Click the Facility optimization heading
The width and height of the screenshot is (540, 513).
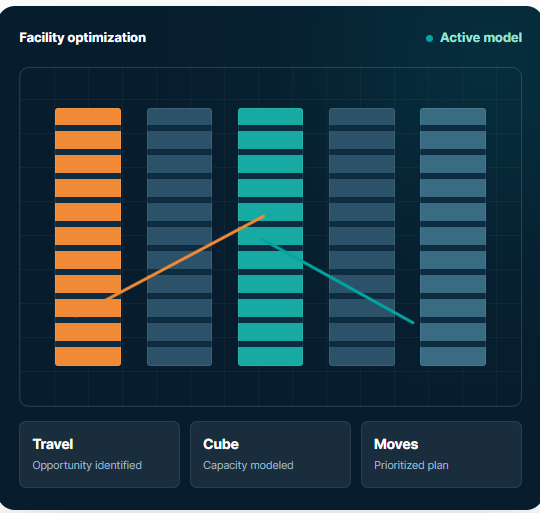pyautogui.click(x=83, y=38)
